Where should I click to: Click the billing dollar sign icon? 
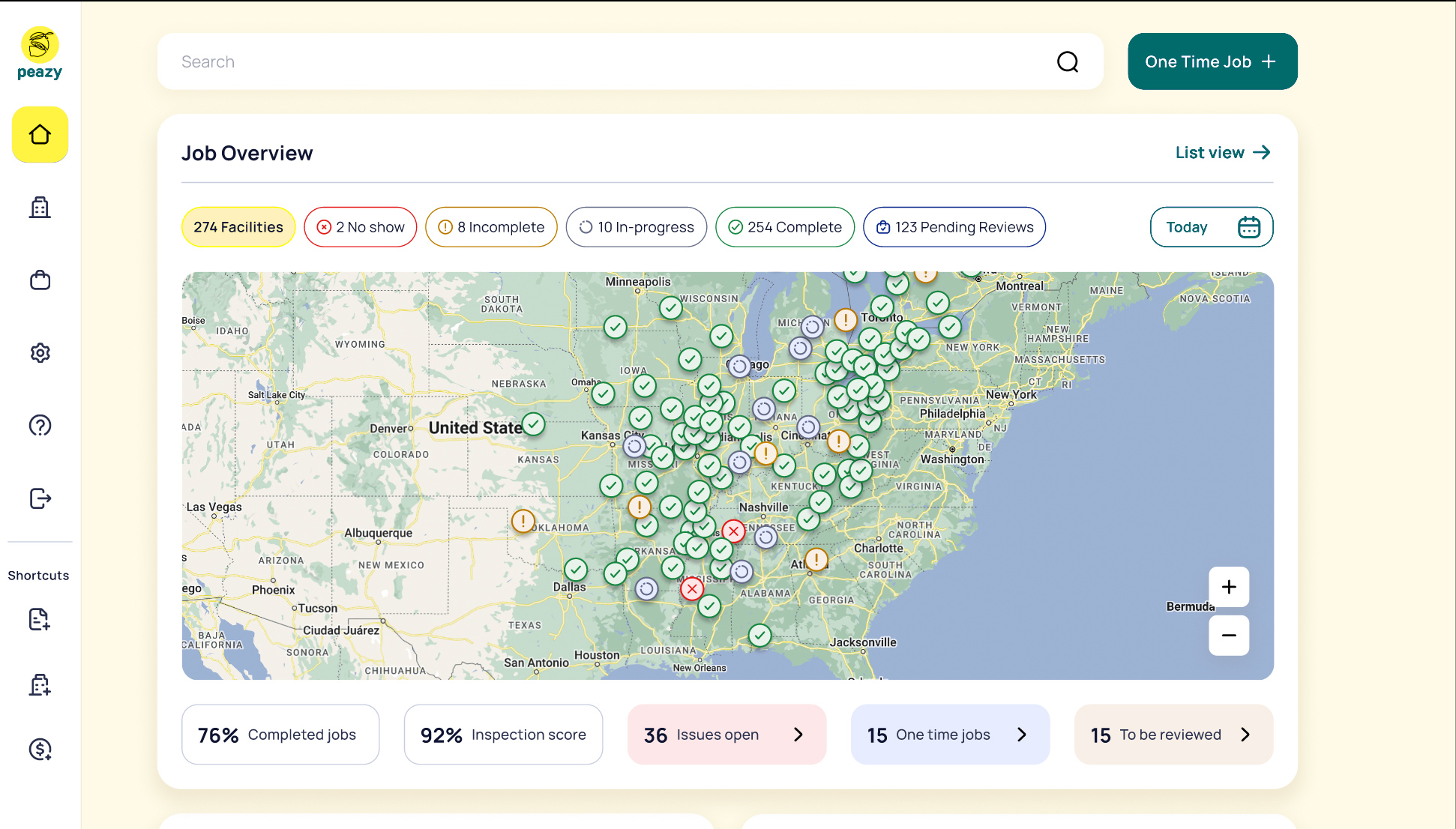click(x=40, y=748)
